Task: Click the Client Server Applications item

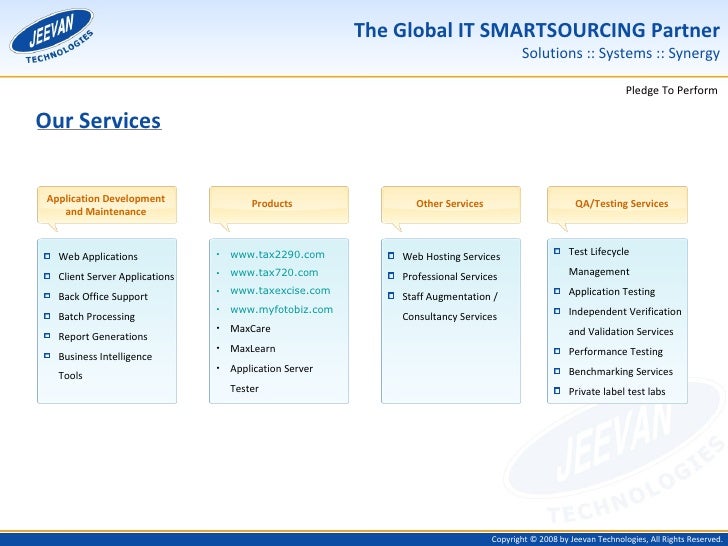Action: [x=116, y=277]
